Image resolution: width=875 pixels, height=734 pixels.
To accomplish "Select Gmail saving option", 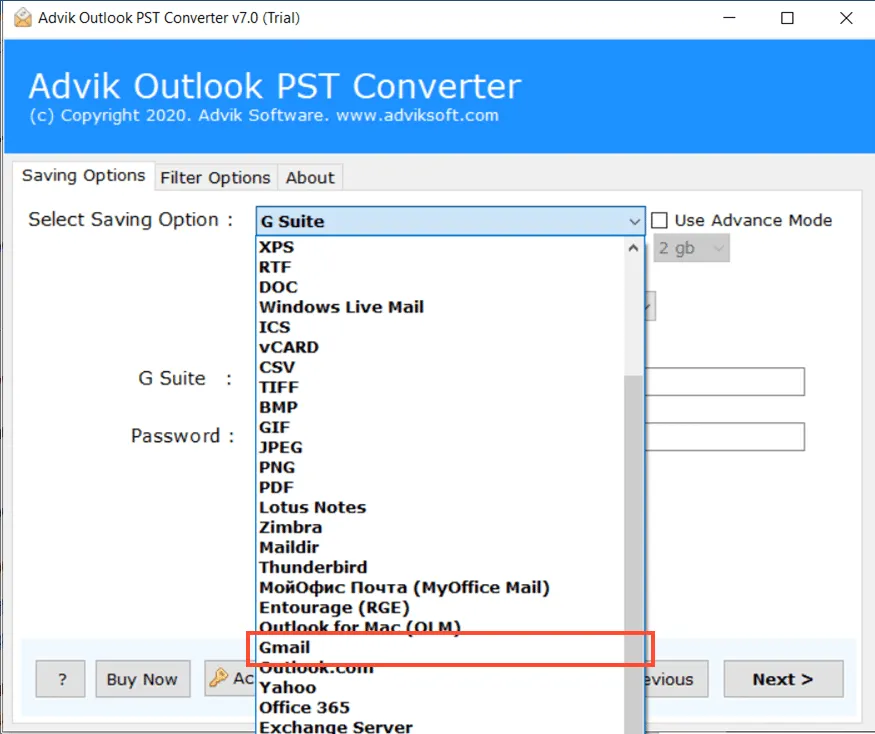I will [x=441, y=647].
